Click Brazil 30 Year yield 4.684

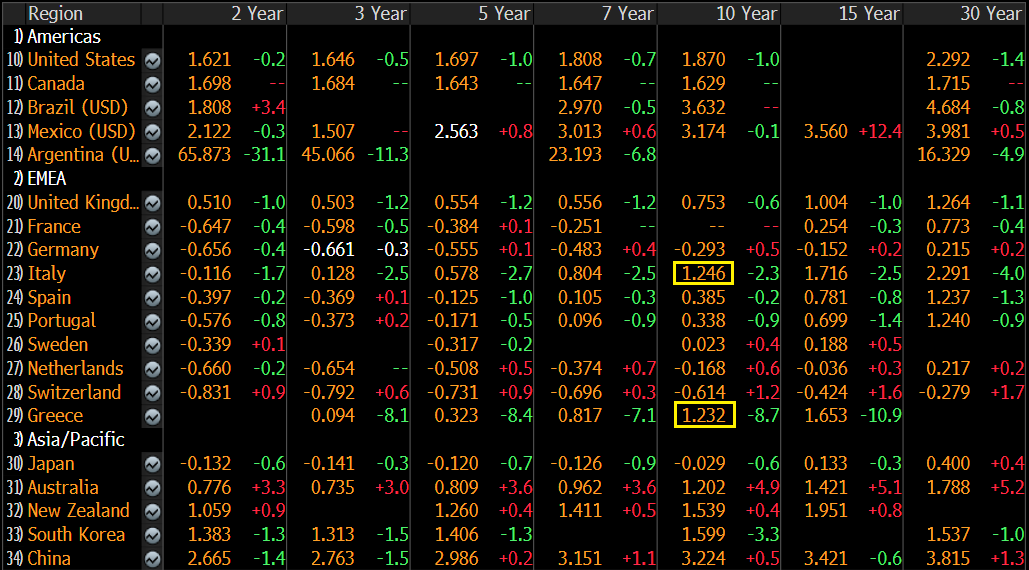(948, 108)
